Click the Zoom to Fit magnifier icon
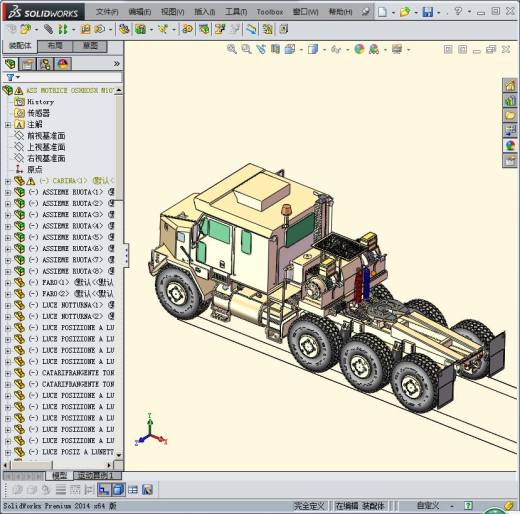 coord(232,49)
